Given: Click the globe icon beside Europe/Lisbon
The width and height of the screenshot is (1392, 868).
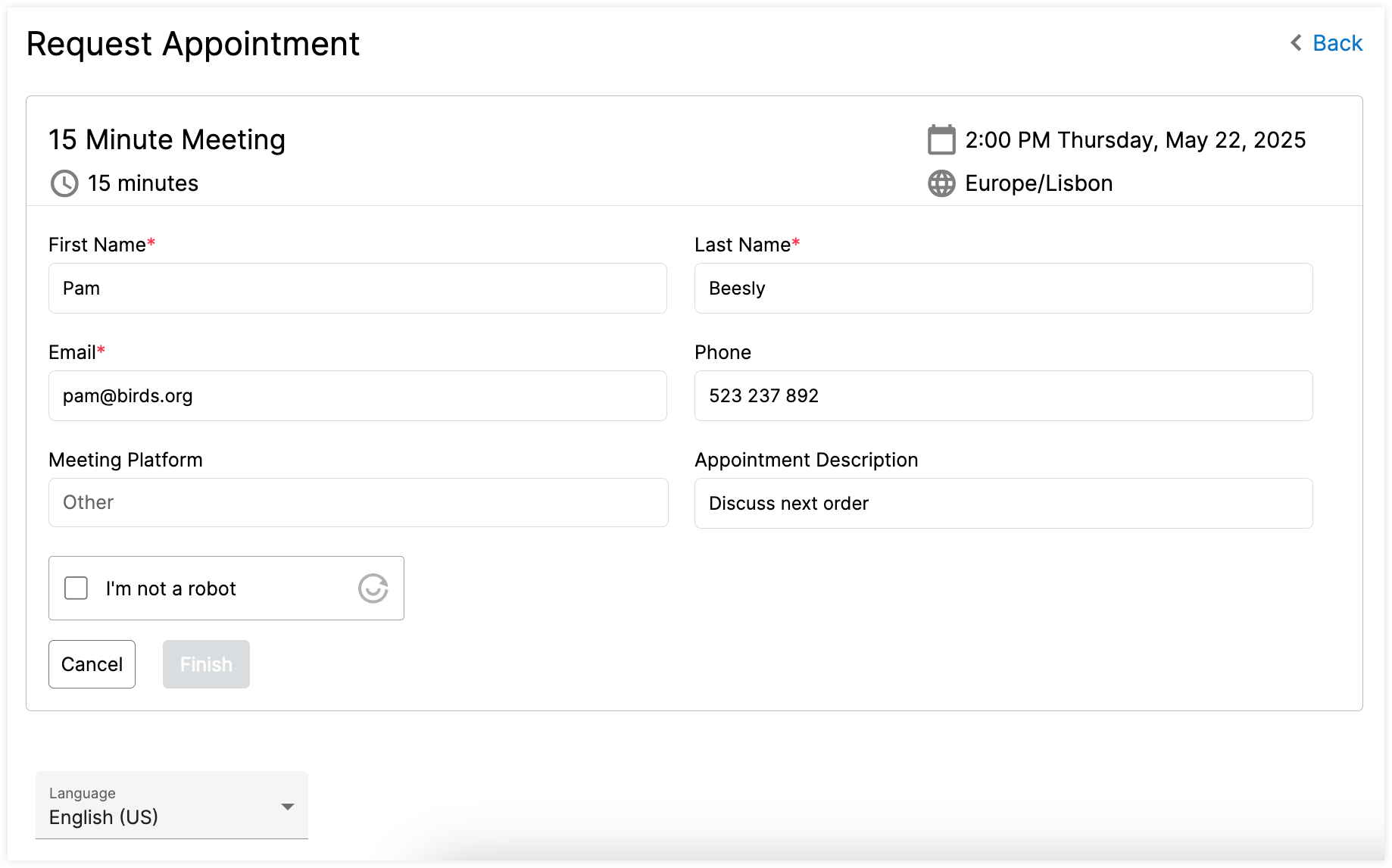Looking at the screenshot, I should click(x=941, y=183).
